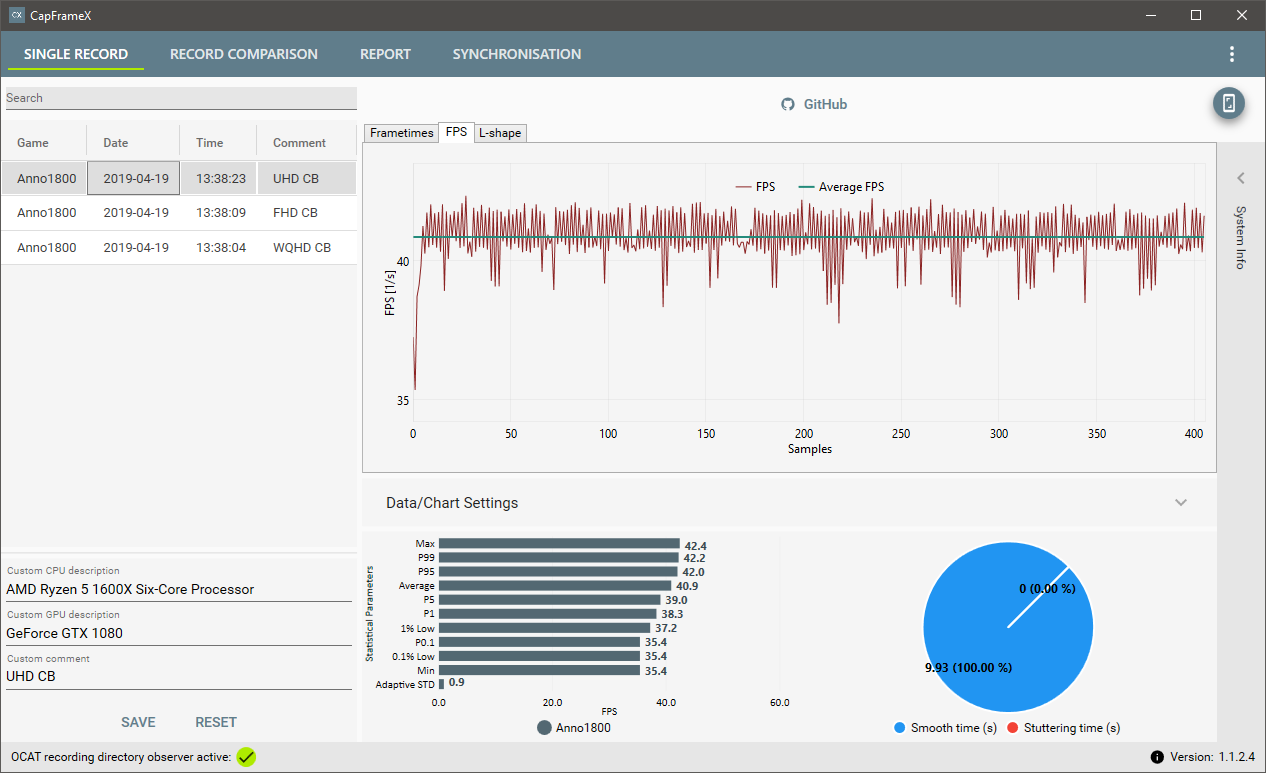Select the Anno1800 FHD CB record

point(179,213)
